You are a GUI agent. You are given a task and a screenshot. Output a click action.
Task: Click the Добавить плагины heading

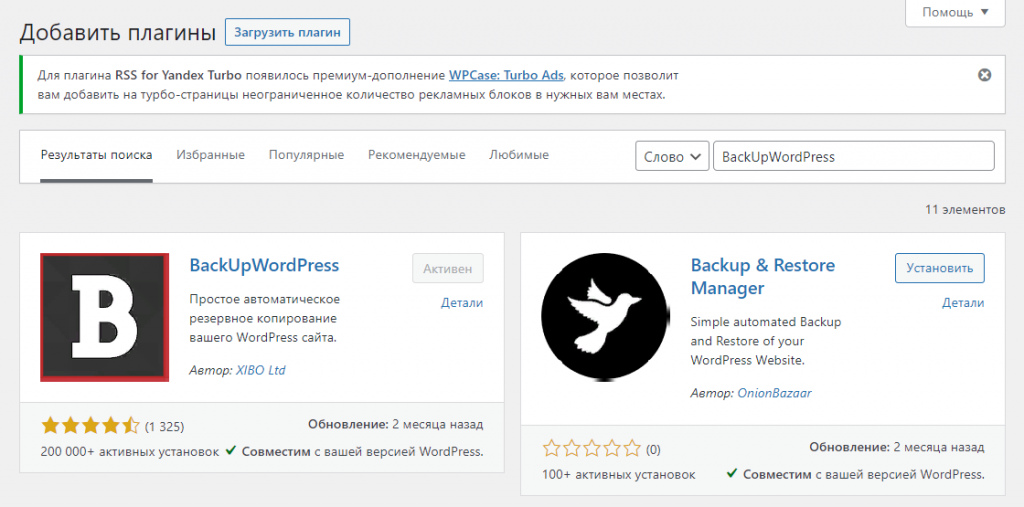point(118,32)
